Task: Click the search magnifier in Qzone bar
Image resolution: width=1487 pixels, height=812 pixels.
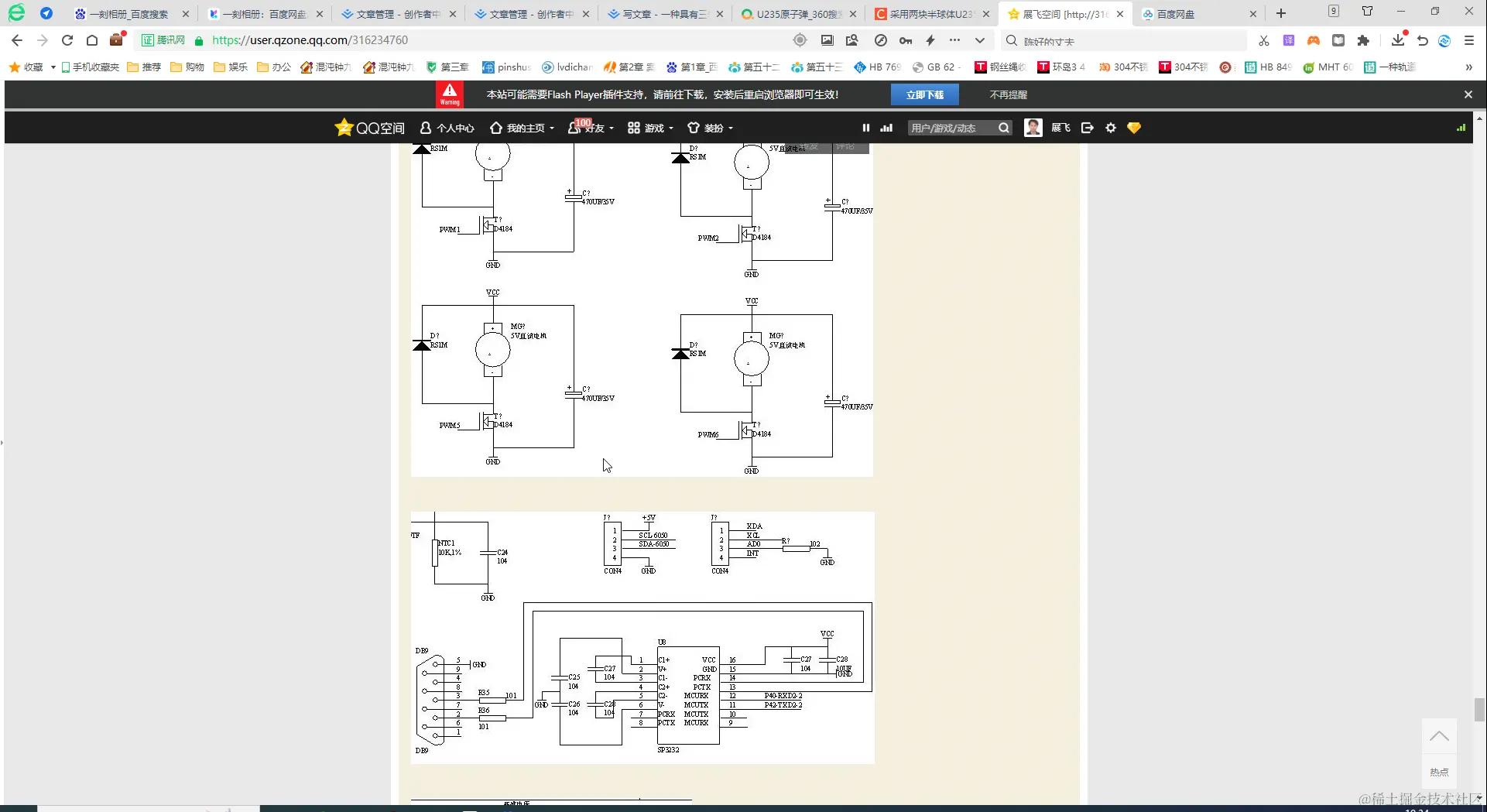Action: pos(1003,128)
